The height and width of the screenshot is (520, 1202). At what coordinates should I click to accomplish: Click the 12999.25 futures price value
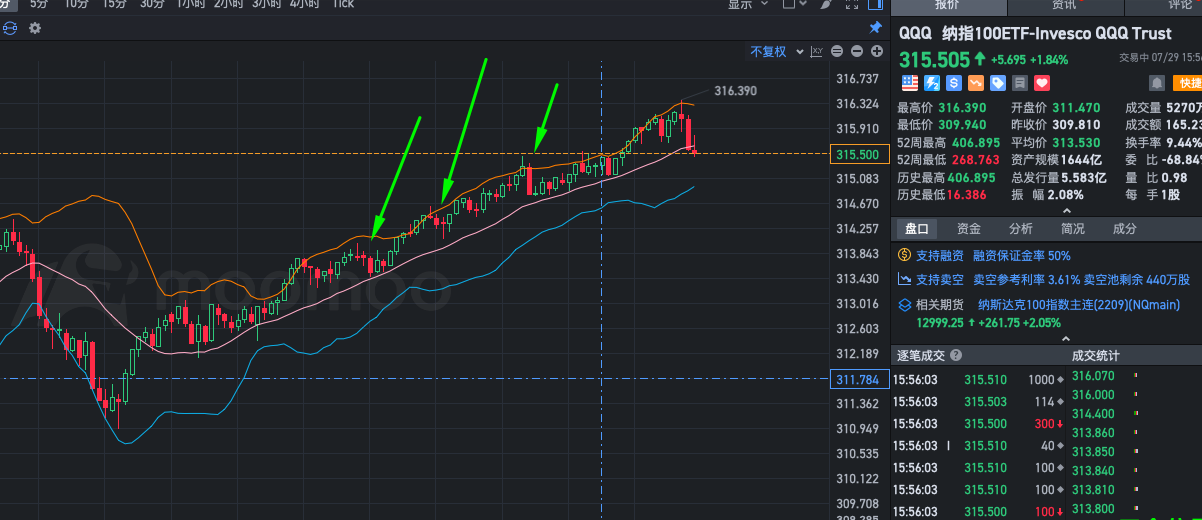940,322
